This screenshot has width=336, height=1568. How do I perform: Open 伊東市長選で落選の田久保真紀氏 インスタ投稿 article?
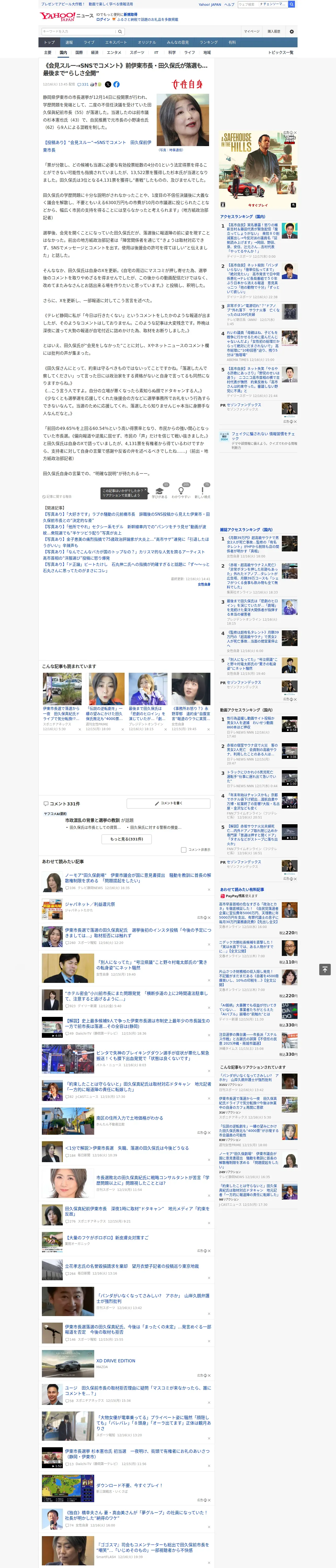tap(138, 932)
